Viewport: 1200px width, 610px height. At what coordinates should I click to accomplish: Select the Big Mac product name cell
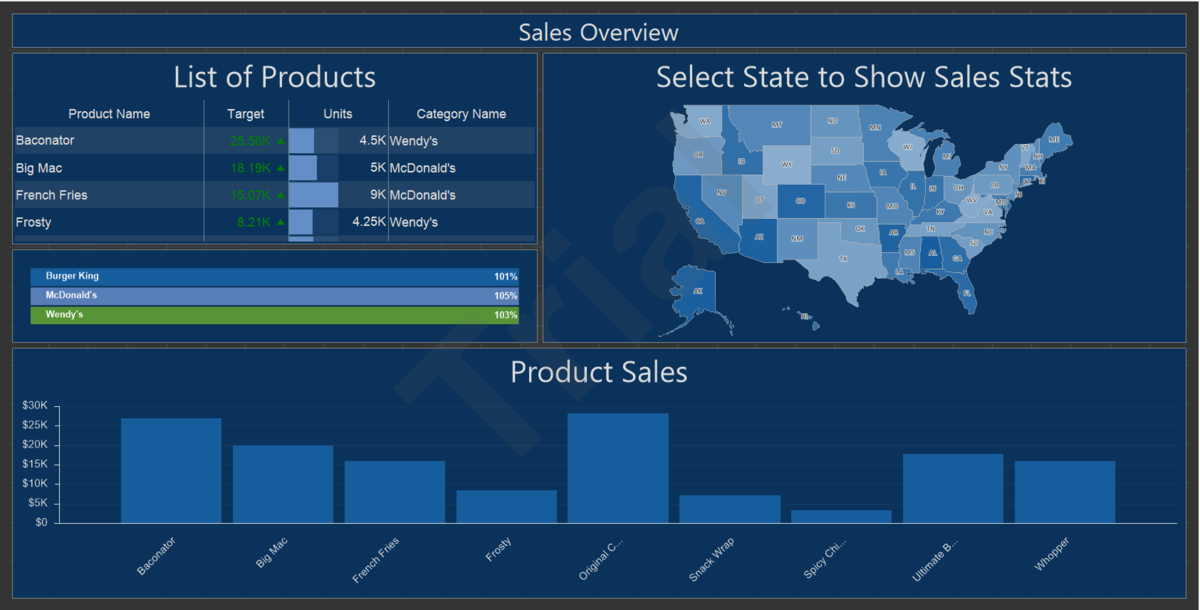click(x=109, y=168)
